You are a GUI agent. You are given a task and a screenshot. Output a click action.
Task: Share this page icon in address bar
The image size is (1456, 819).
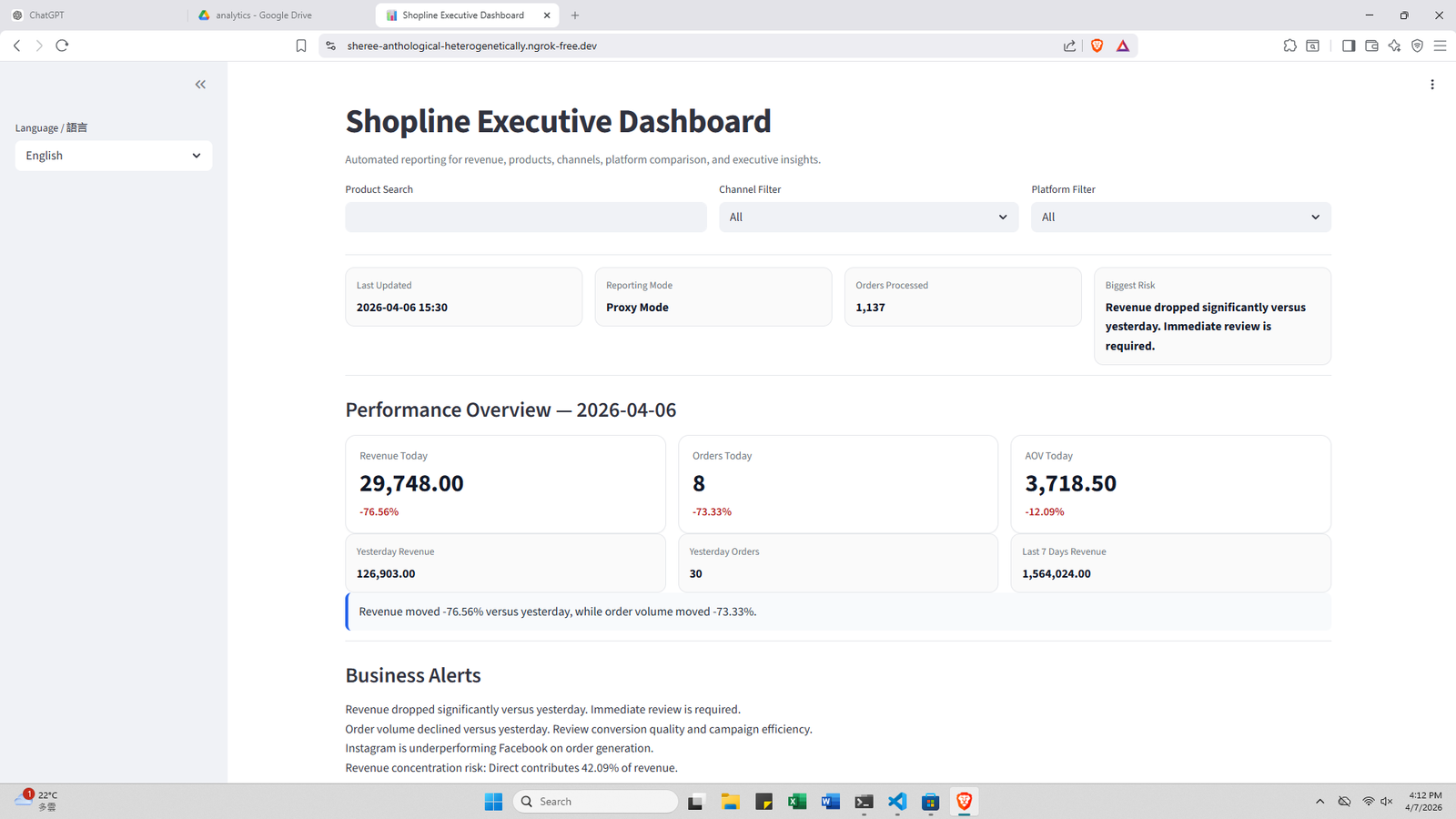[x=1069, y=45]
